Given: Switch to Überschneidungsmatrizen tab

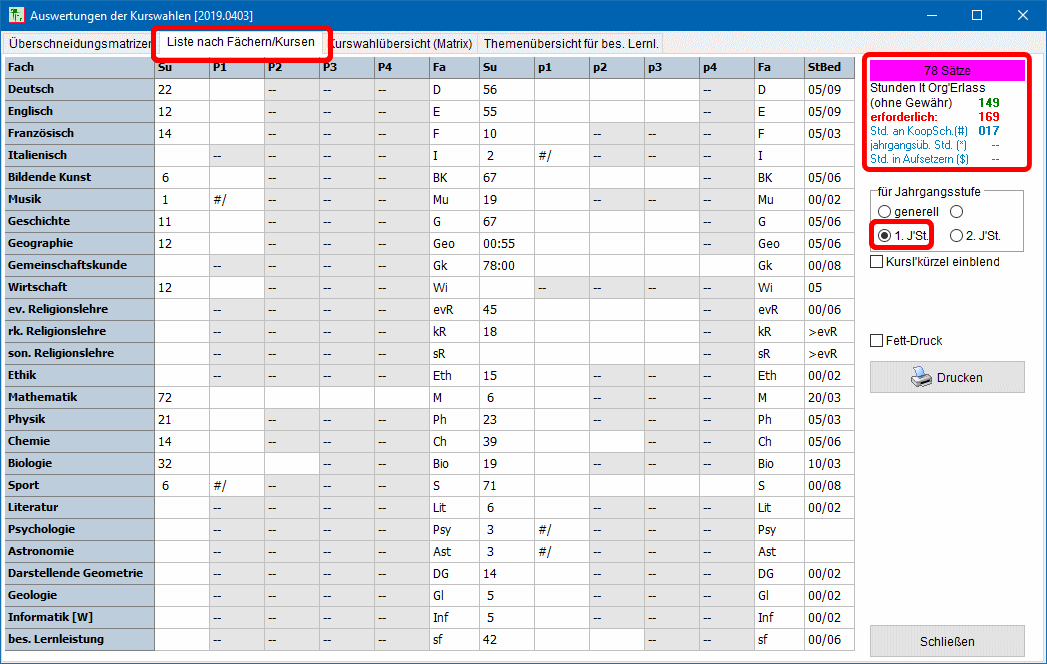Looking at the screenshot, I should pos(78,44).
